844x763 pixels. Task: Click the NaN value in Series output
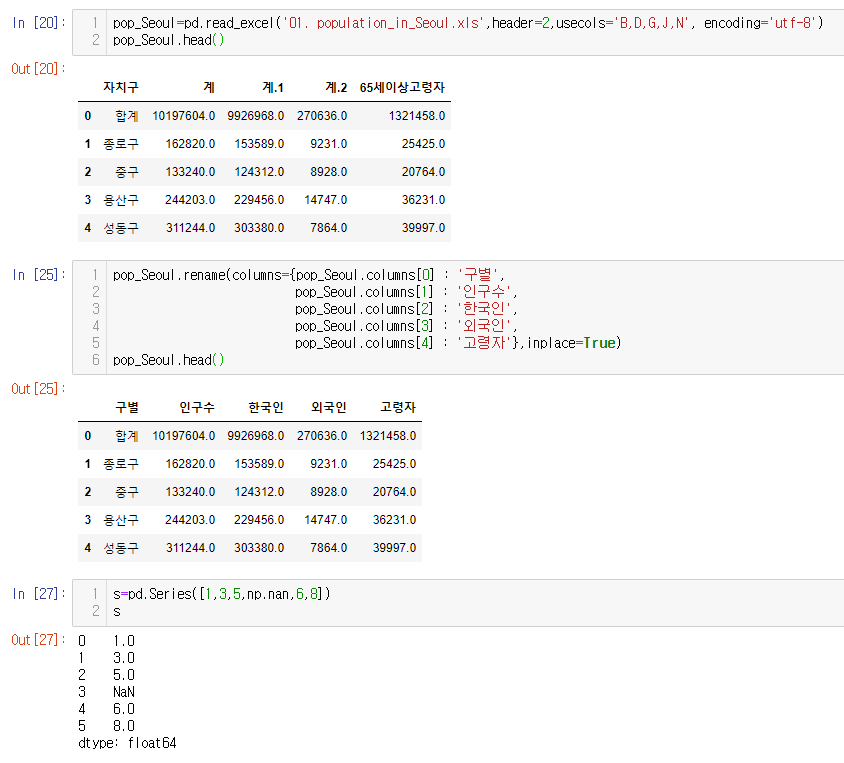tap(124, 692)
